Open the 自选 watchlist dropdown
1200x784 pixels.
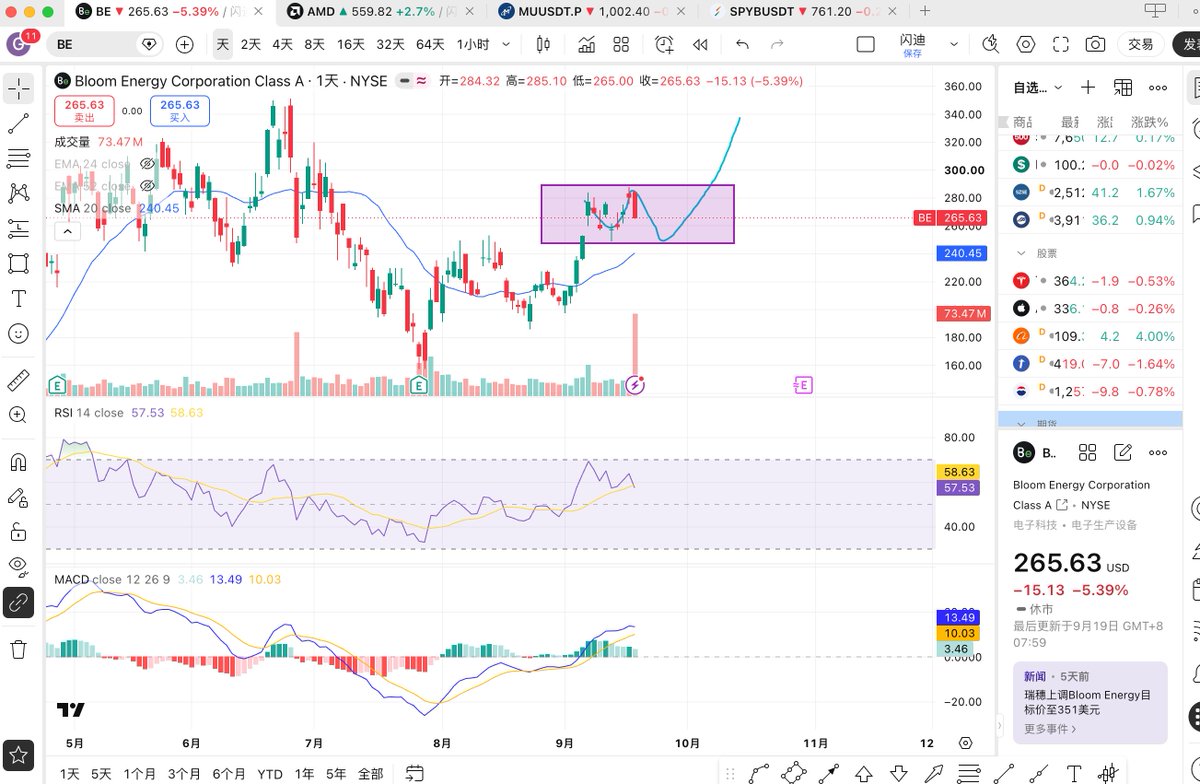[1038, 88]
